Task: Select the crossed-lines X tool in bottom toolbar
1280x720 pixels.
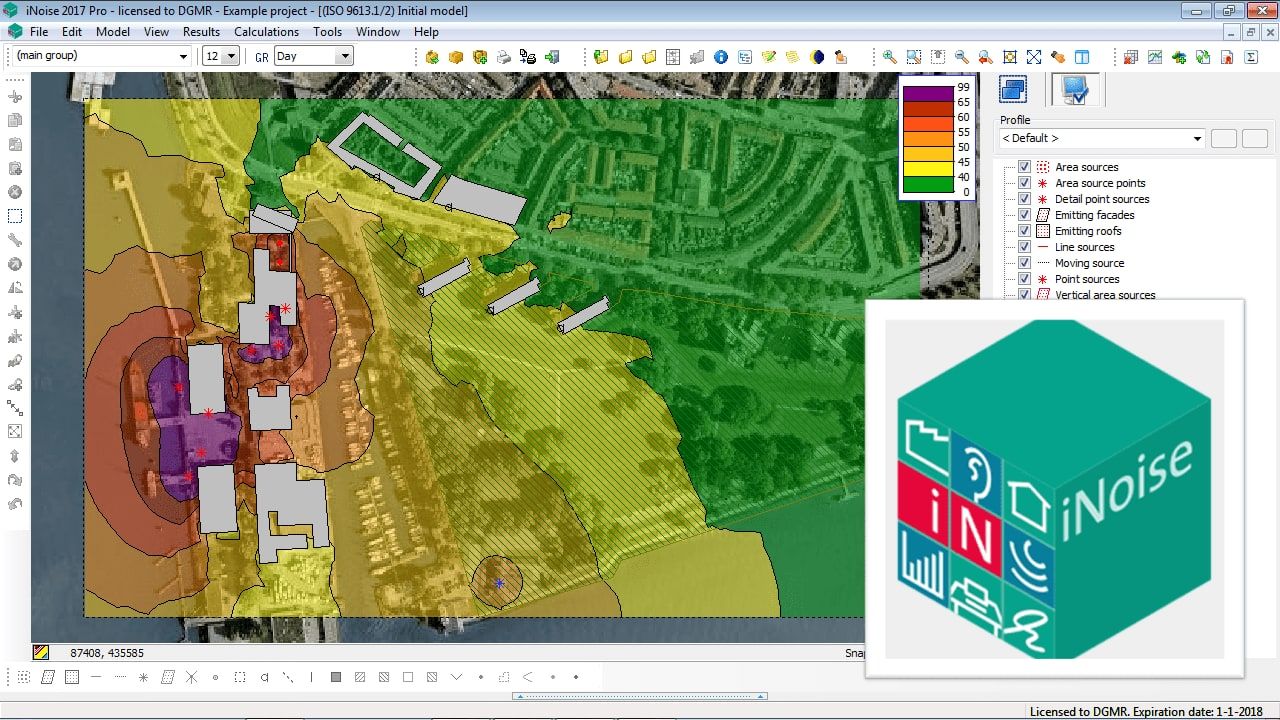Action: tap(192, 677)
